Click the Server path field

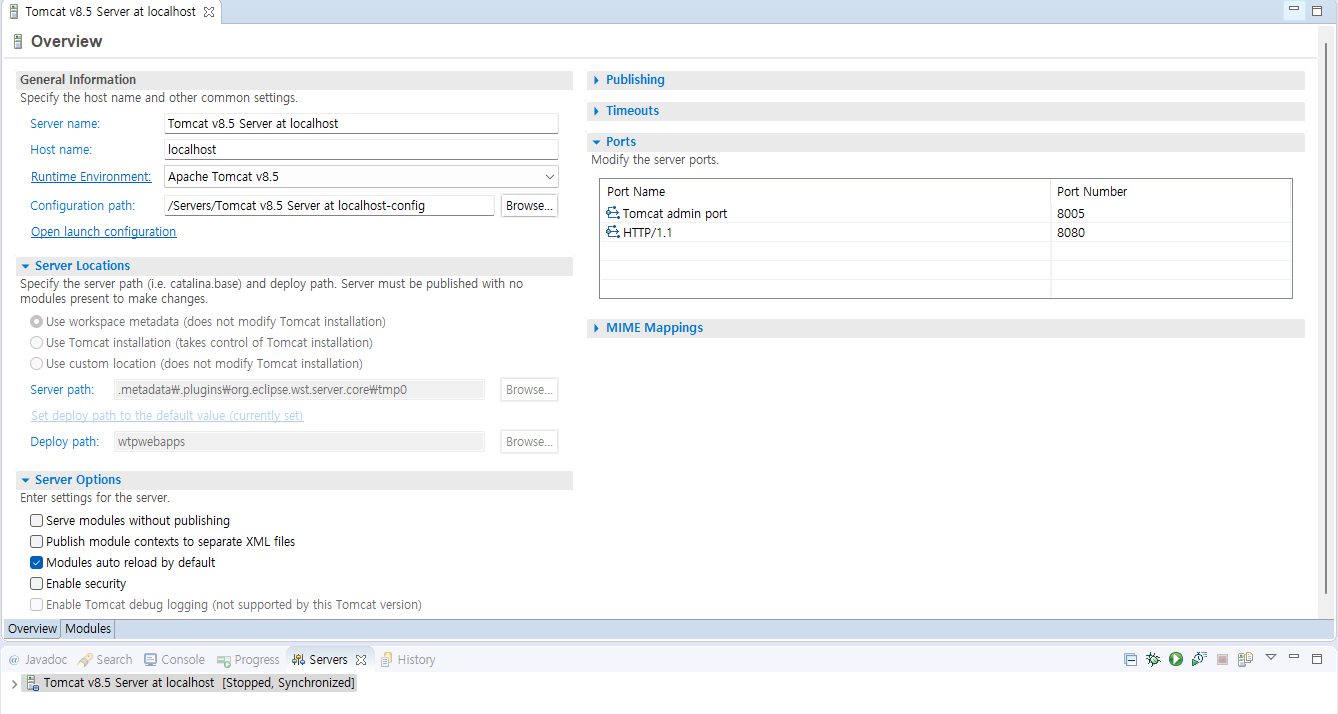[x=300, y=390]
